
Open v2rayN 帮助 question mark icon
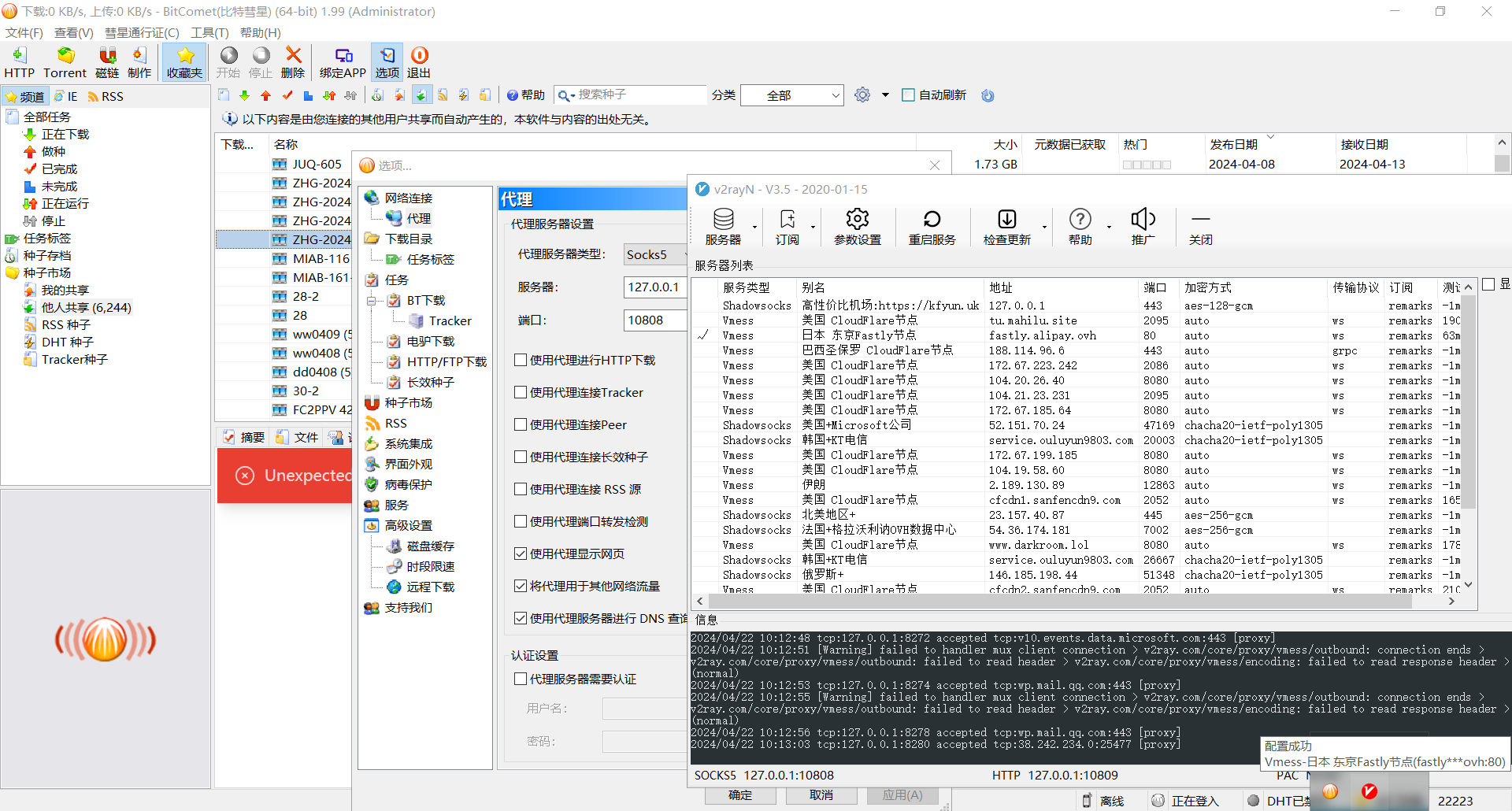point(1080,227)
